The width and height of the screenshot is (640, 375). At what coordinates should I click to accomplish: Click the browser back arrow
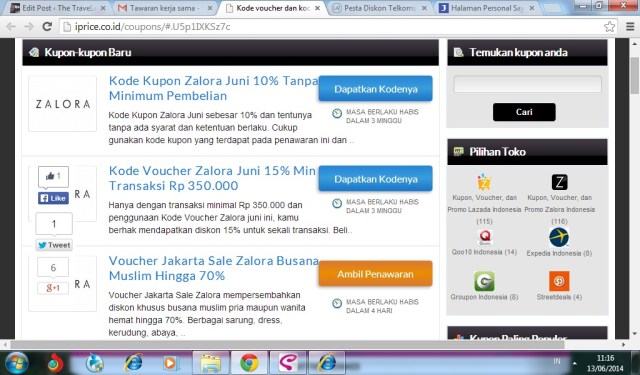[11, 27]
